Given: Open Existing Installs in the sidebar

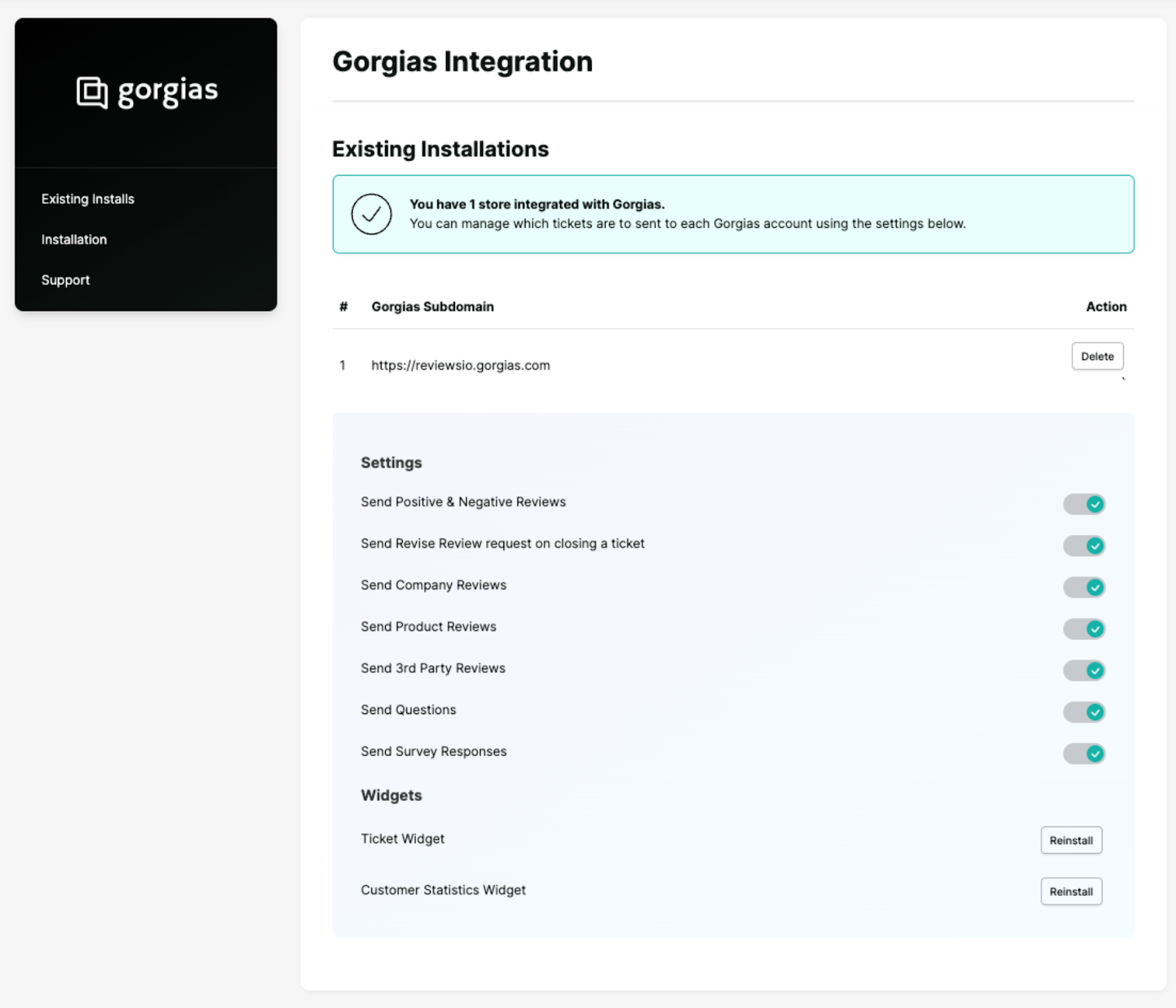Looking at the screenshot, I should [x=87, y=198].
